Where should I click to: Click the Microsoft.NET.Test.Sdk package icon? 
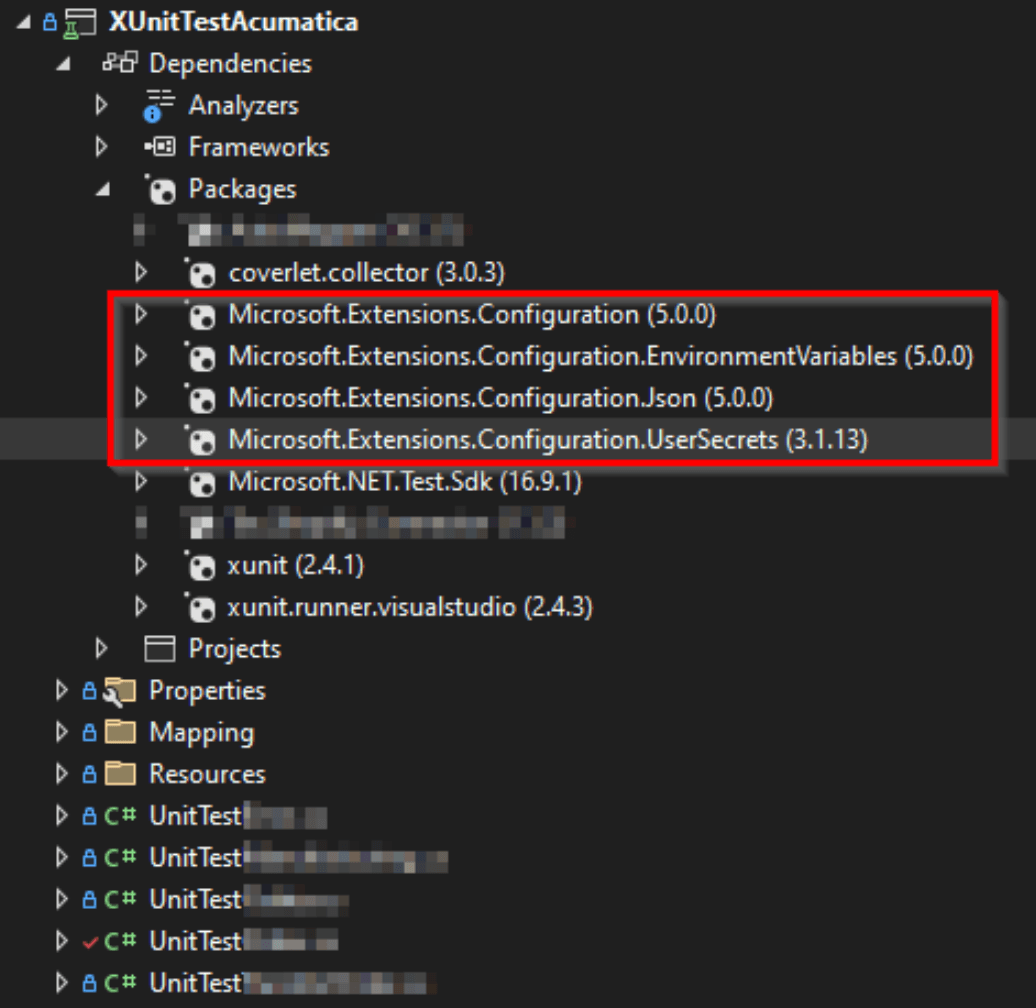pyautogui.click(x=200, y=483)
